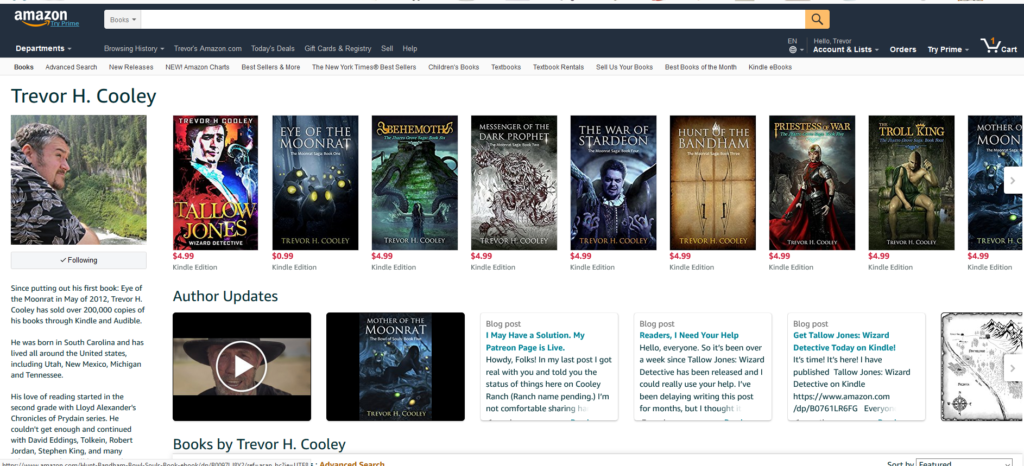Viewport: 1024px width, 466px height.
Task: Open the Sort by Featured dropdown
Action: click(964, 463)
